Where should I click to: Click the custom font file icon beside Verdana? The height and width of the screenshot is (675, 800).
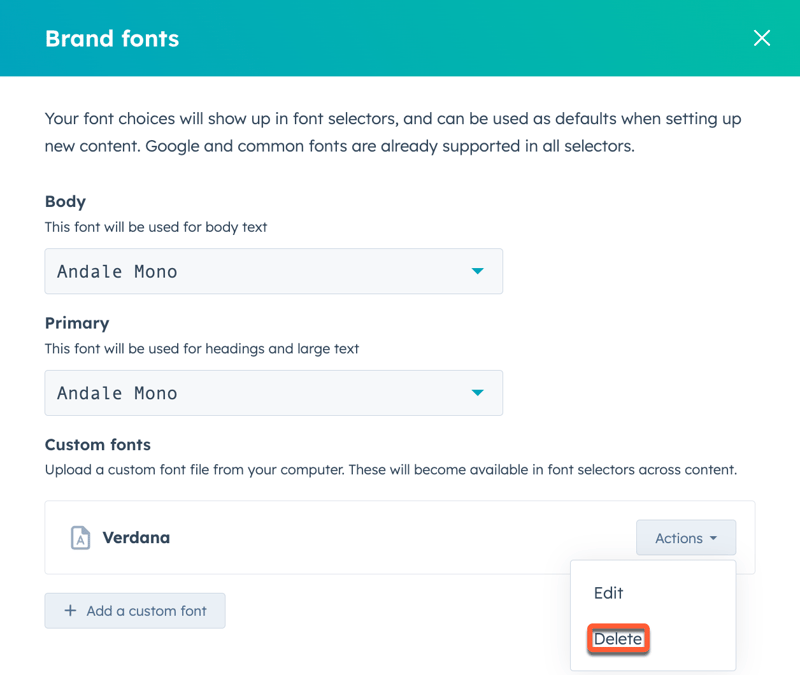(78, 537)
